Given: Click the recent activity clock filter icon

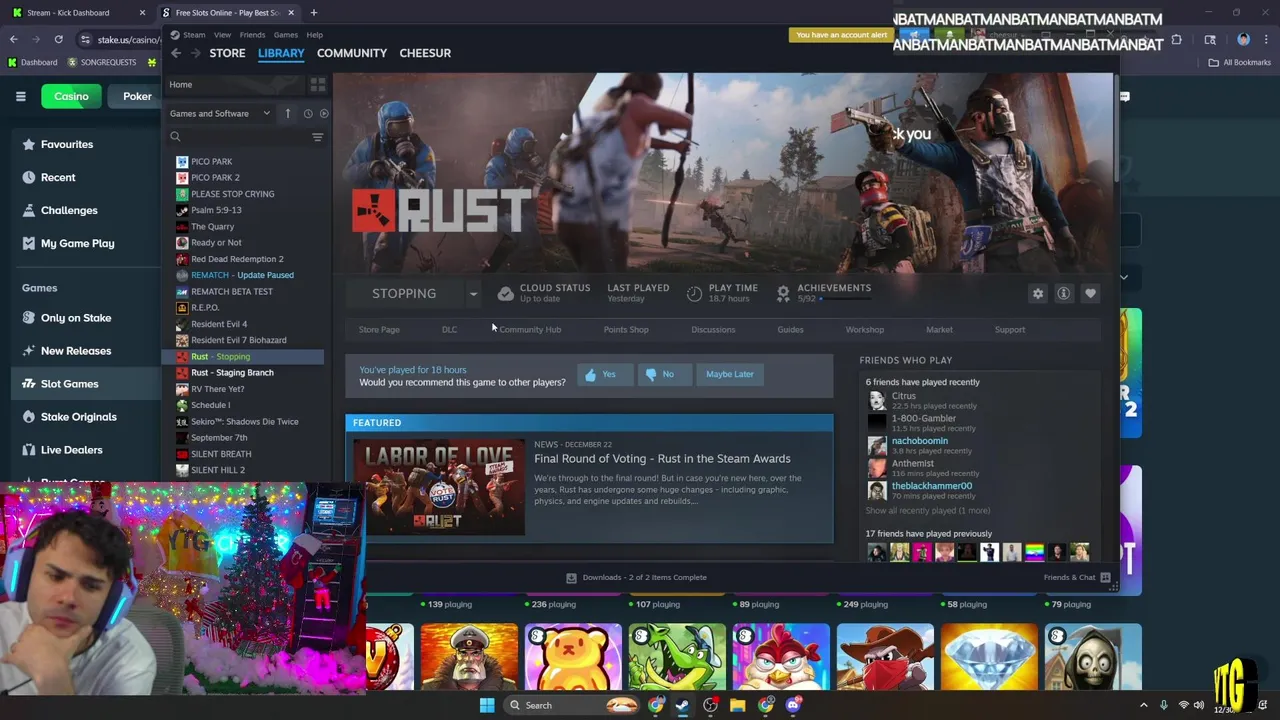Looking at the screenshot, I should click(308, 113).
